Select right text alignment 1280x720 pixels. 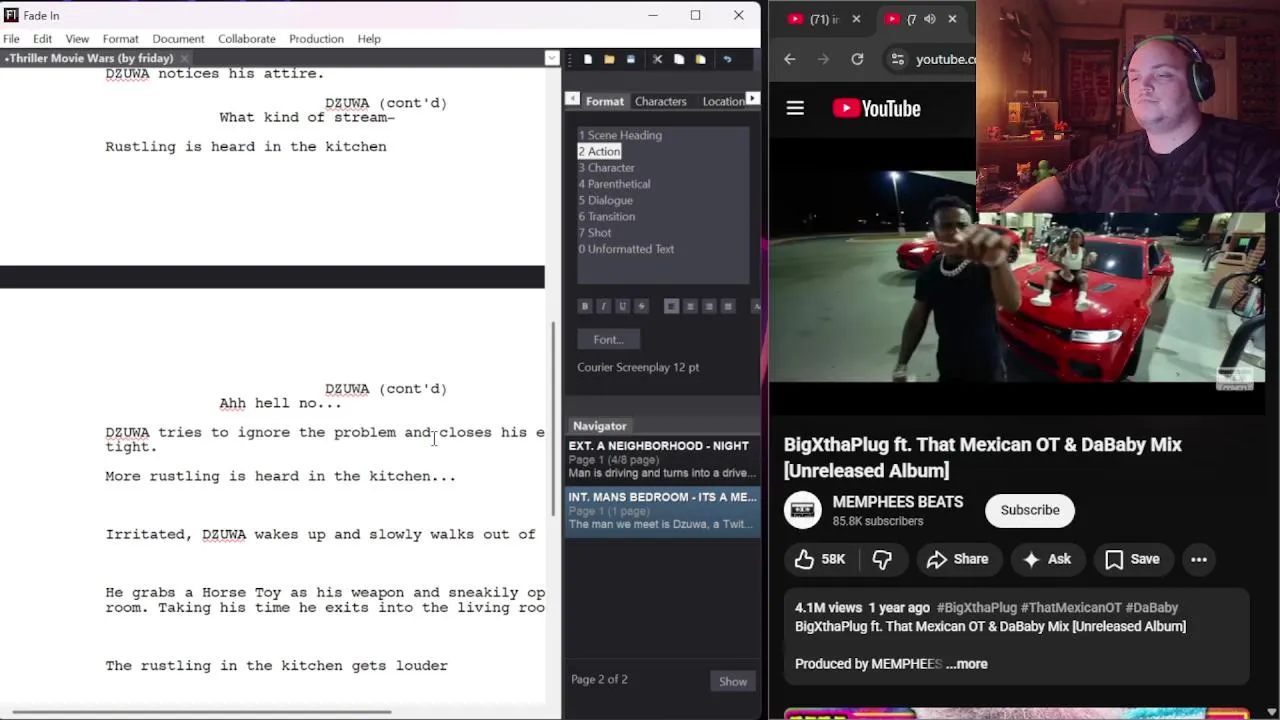(709, 306)
